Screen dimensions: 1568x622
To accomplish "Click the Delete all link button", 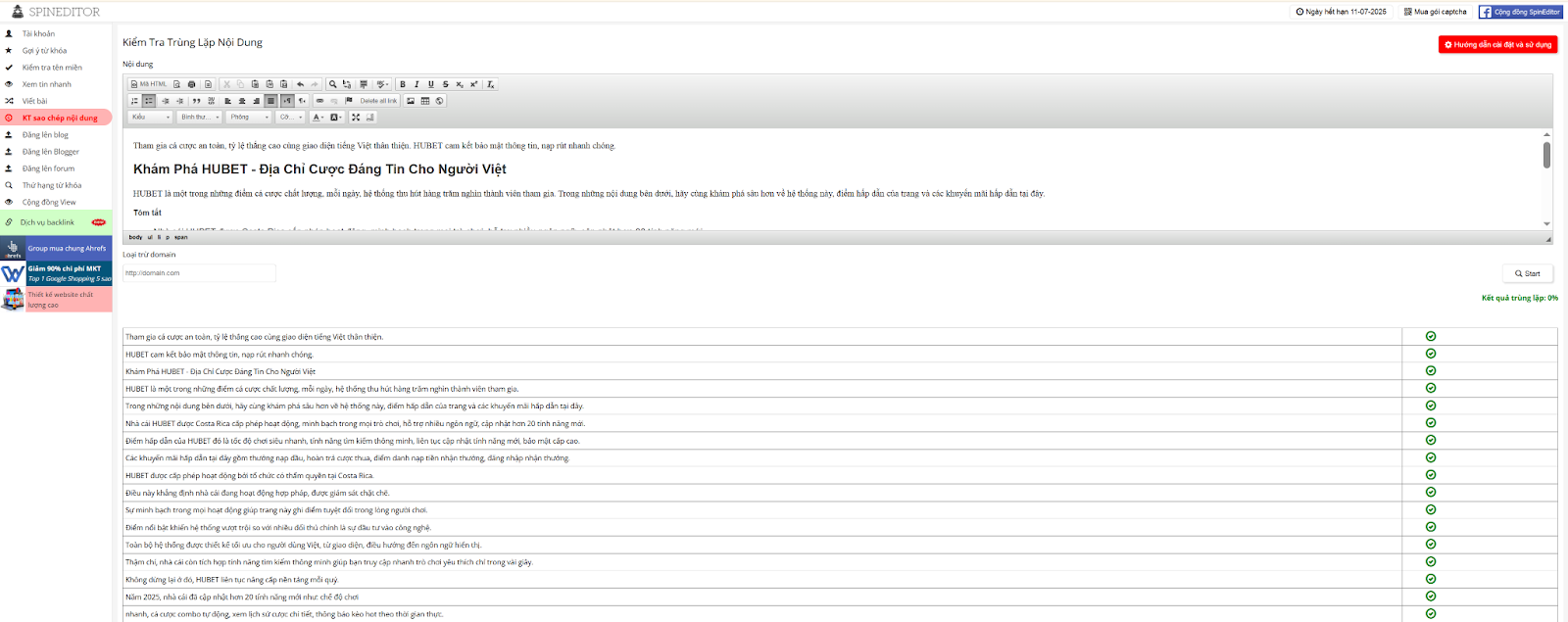I will pyautogui.click(x=378, y=101).
